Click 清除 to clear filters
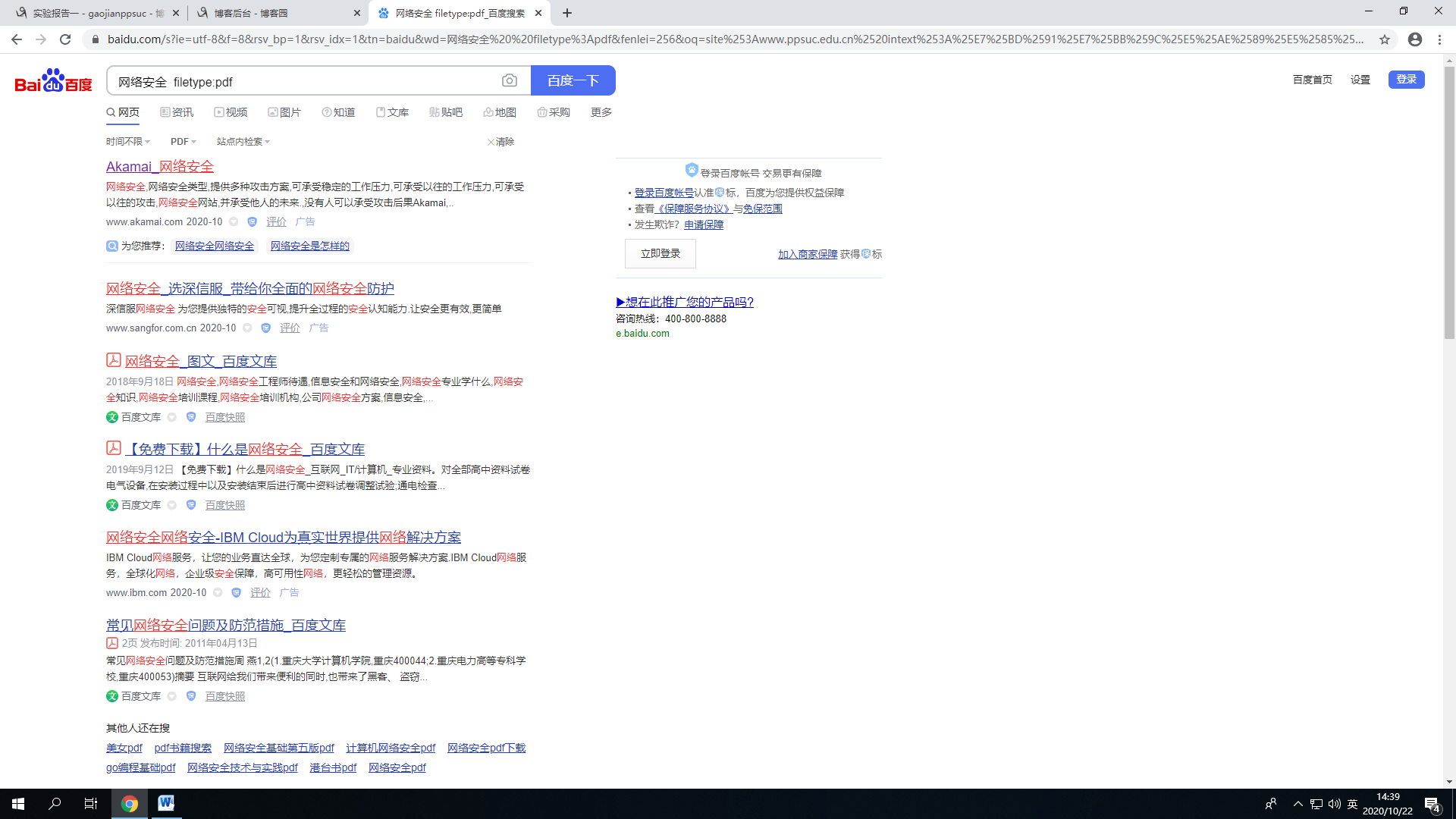1456x819 pixels. (x=500, y=142)
